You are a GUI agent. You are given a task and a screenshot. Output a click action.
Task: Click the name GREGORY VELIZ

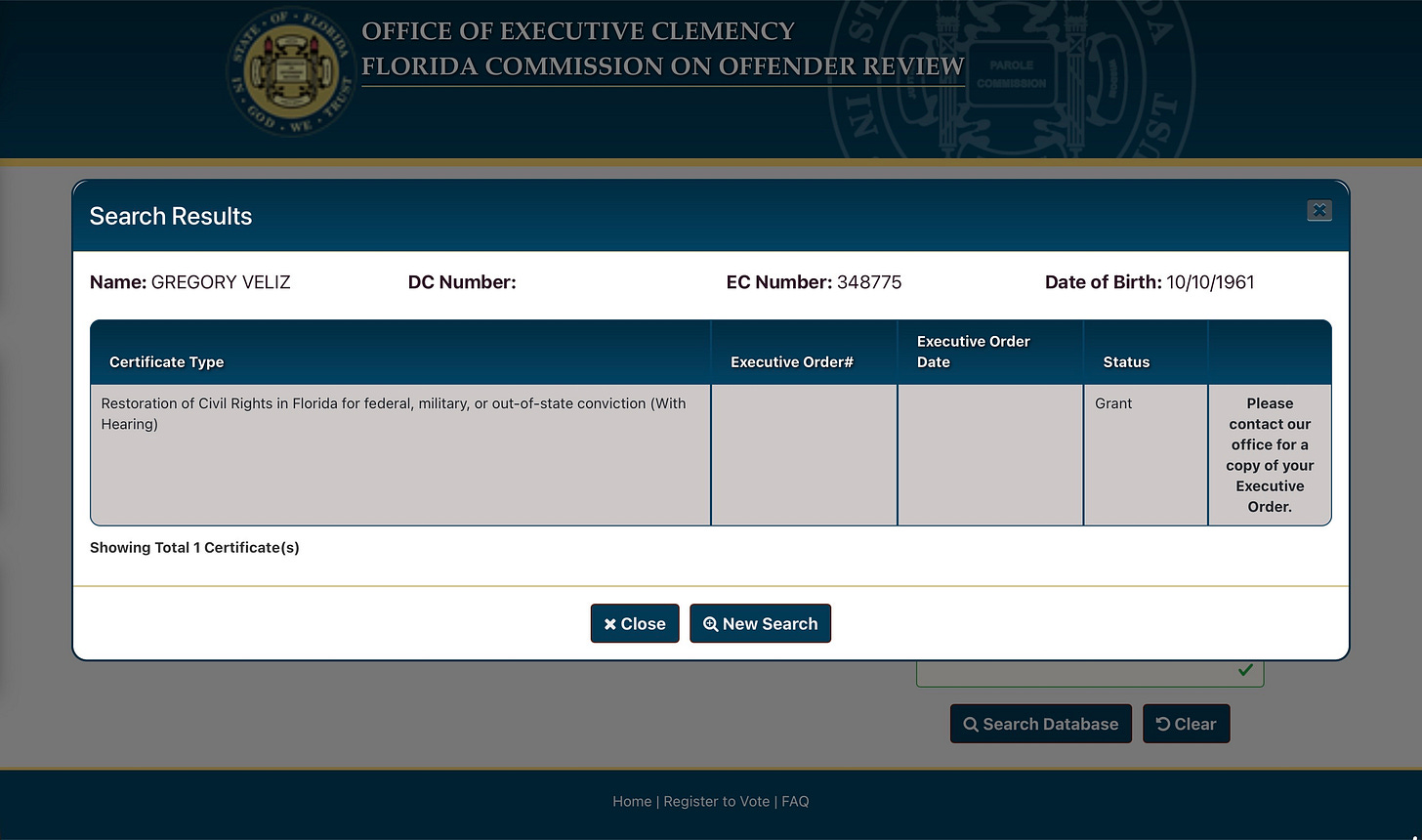221,282
